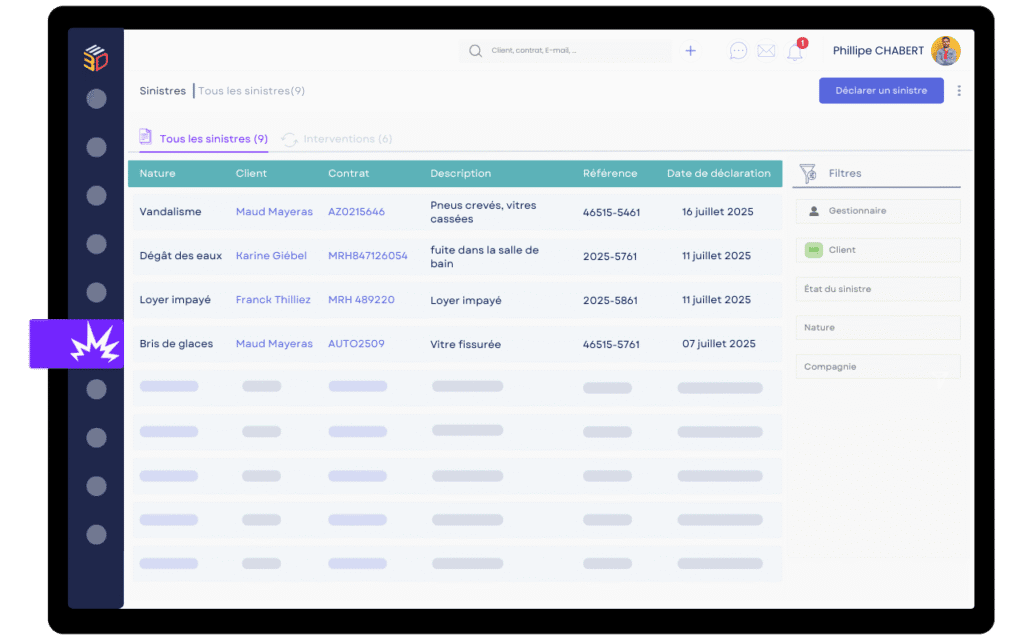
Task: Open the État du sinistre filter
Action: point(878,289)
